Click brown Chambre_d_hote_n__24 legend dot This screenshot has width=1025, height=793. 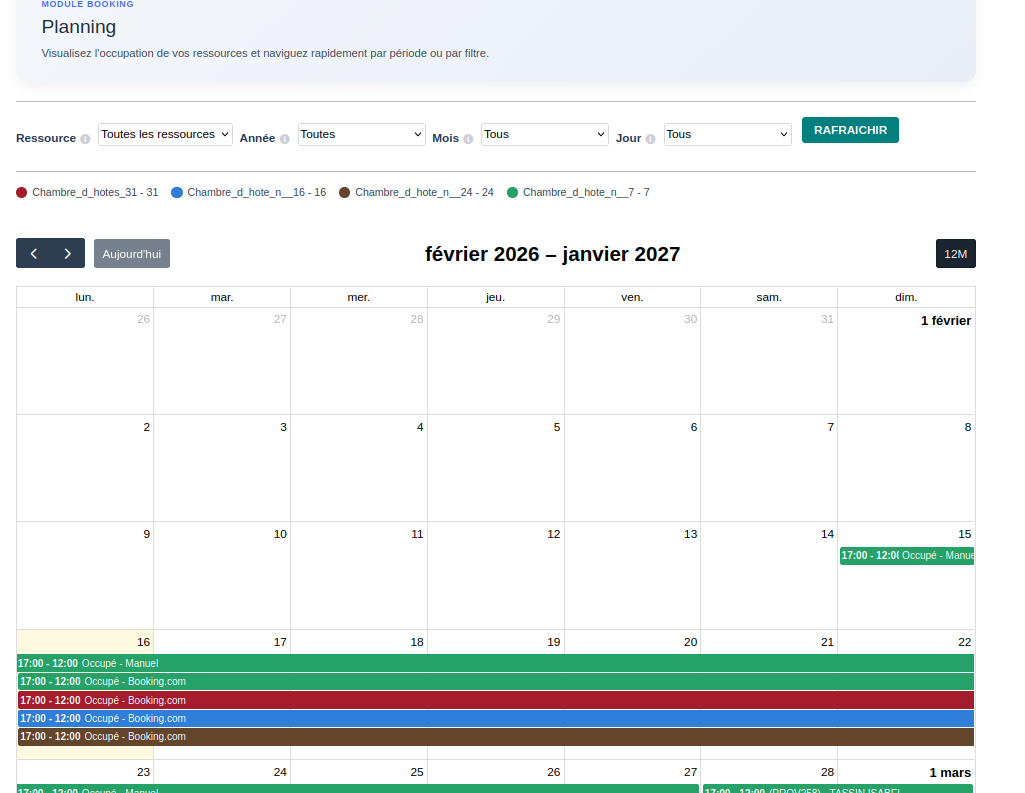click(345, 192)
